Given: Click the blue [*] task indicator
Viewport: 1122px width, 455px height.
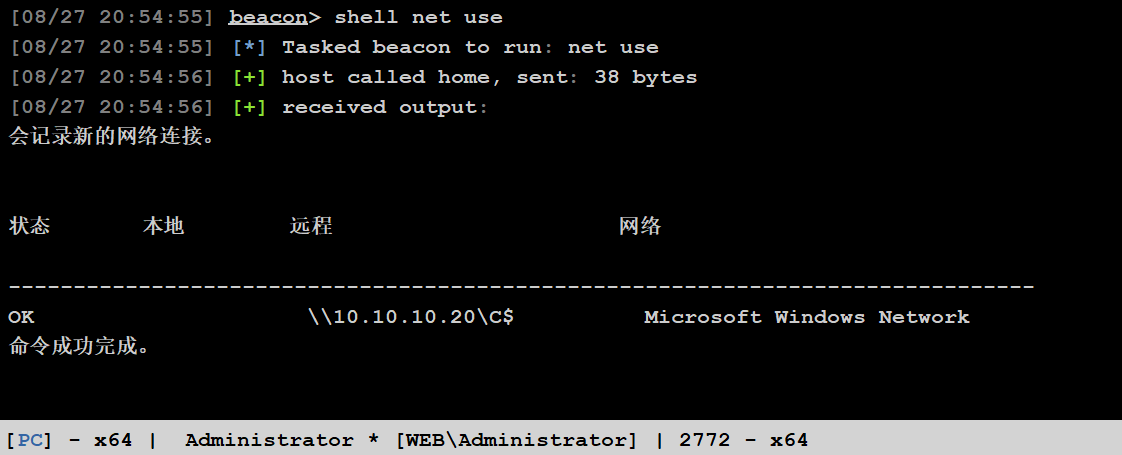Looking at the screenshot, I should [x=249, y=47].
